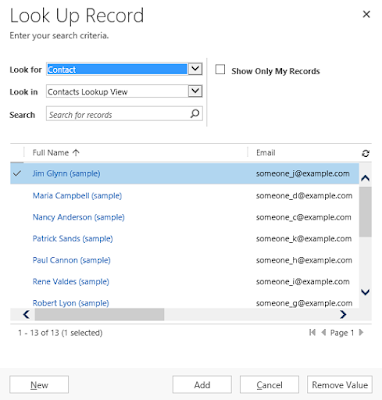Select email someone_g@example.com
The width and height of the screenshot is (382, 400).
(x=304, y=303)
